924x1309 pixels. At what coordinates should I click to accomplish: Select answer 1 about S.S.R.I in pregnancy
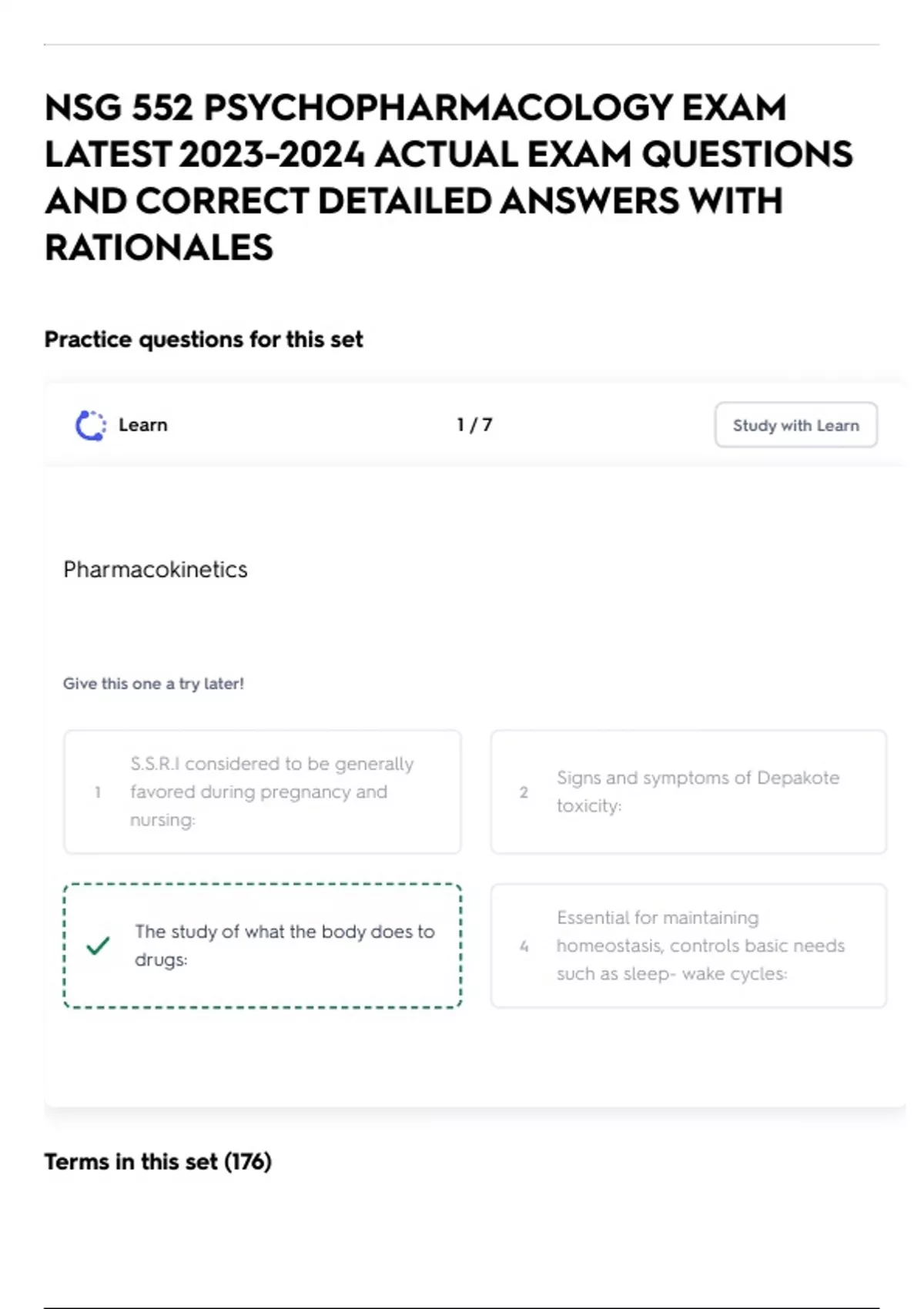[x=263, y=792]
